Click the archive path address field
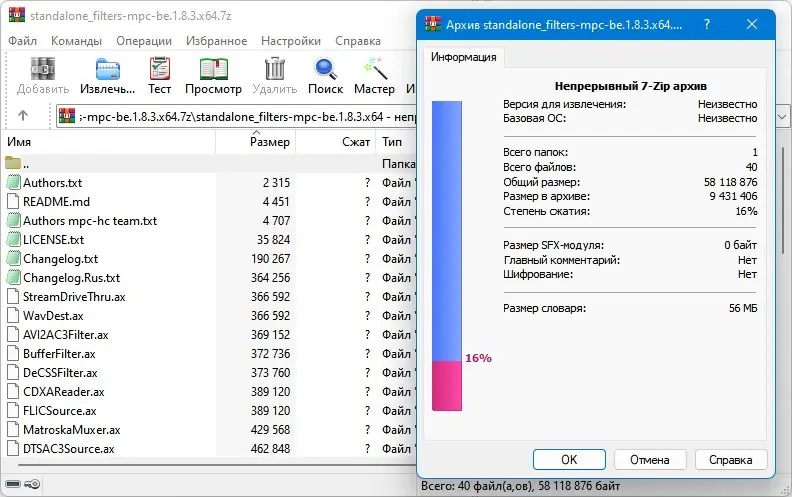Image resolution: width=792 pixels, height=497 pixels. tap(236, 117)
